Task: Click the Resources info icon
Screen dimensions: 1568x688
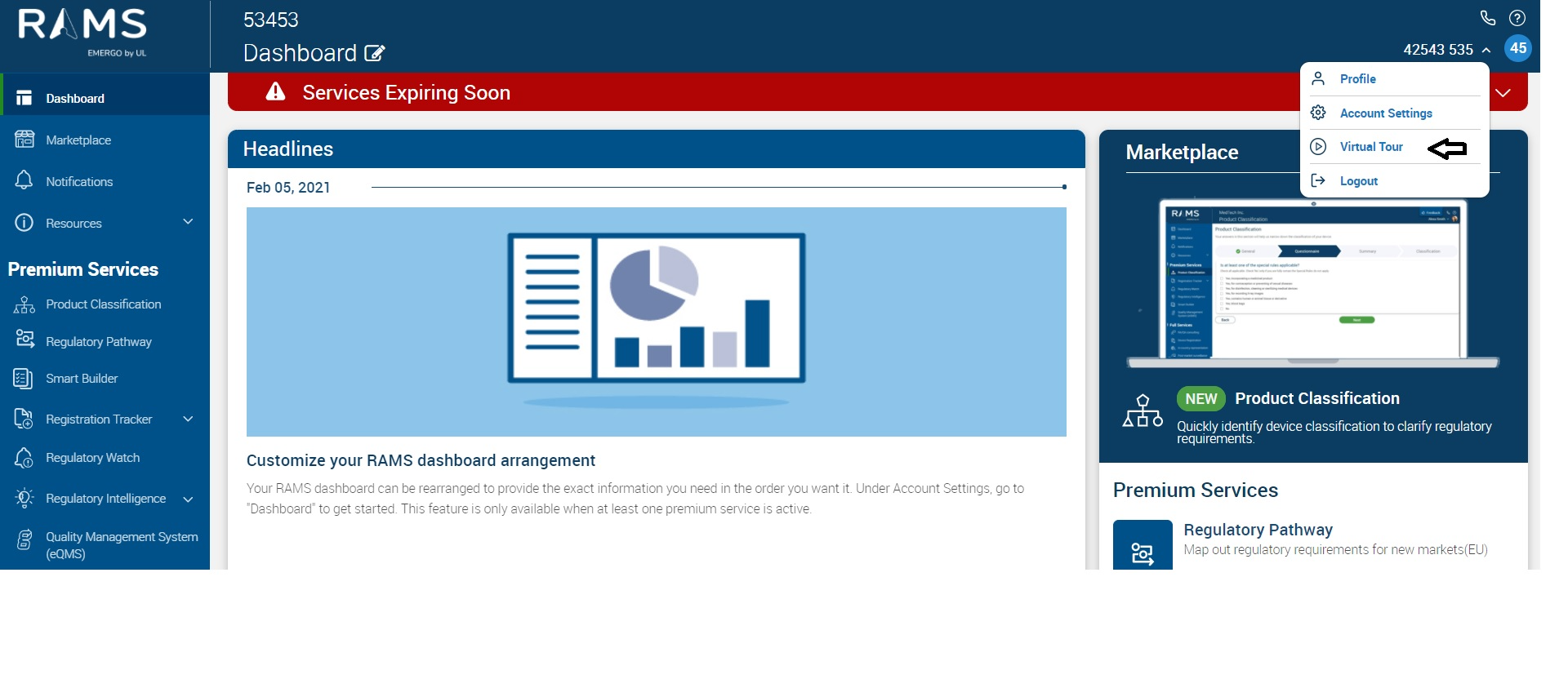Action: point(24,222)
